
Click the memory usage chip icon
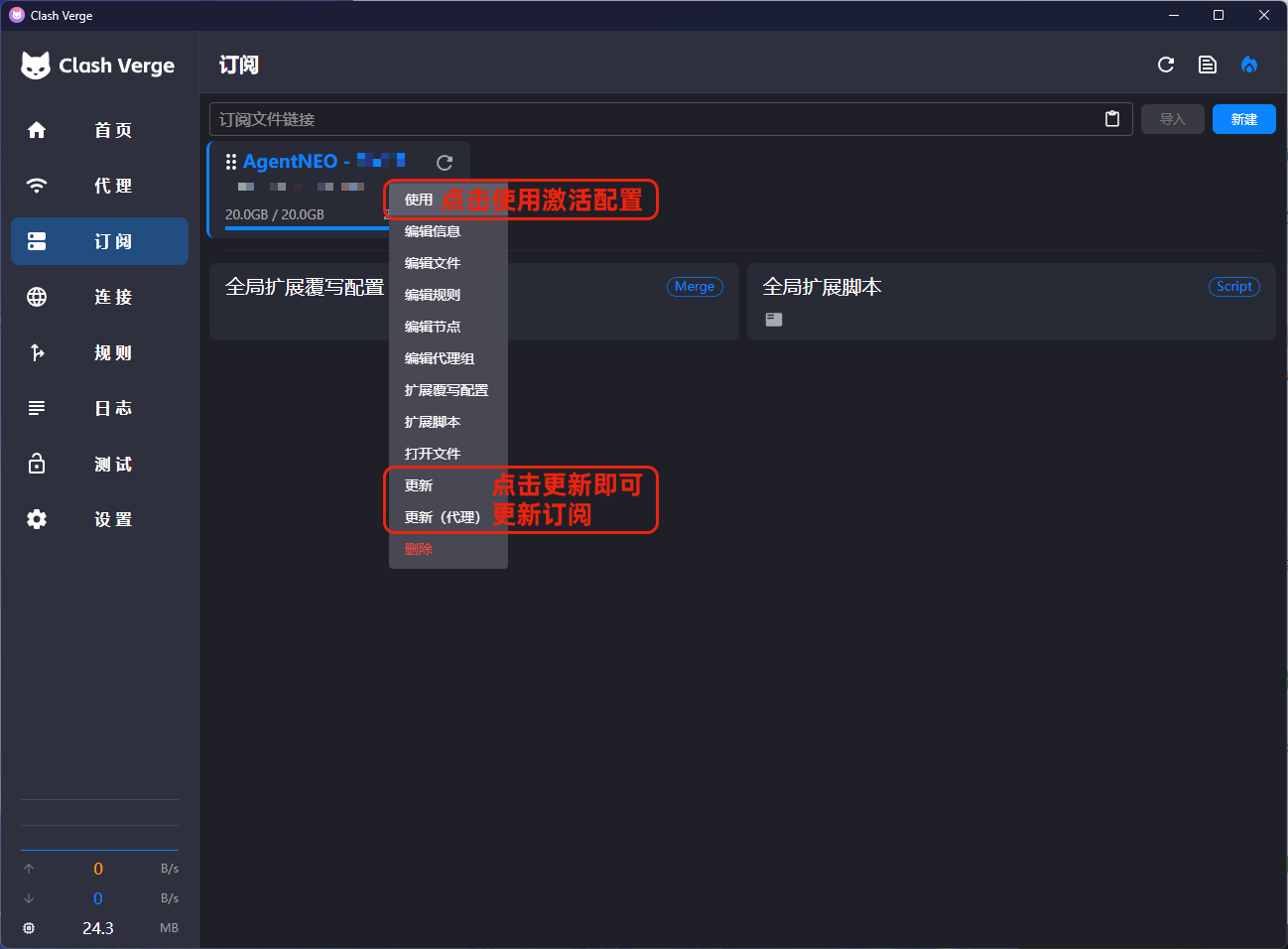[x=29, y=928]
